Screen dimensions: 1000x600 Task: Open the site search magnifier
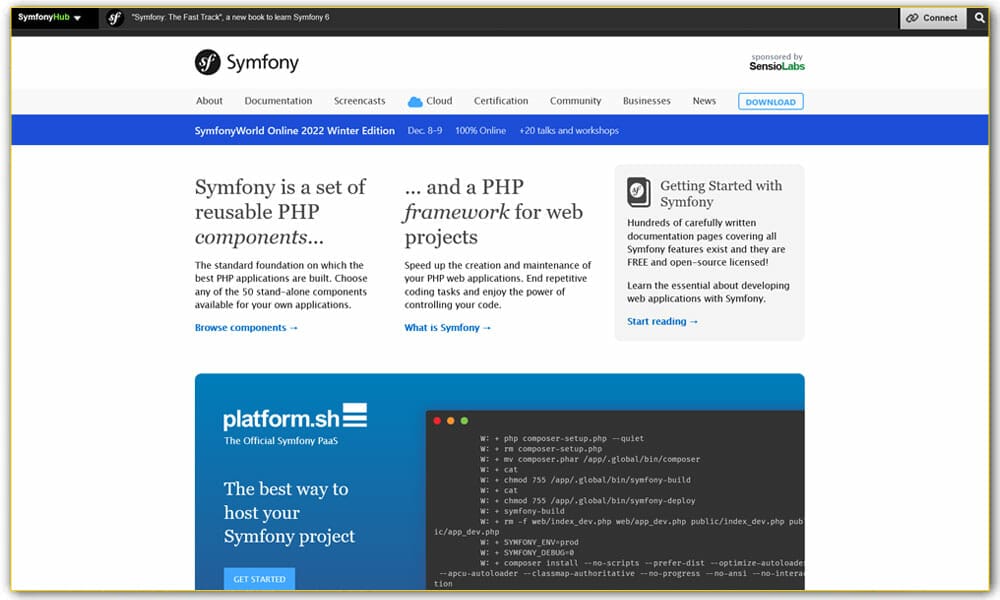(979, 17)
